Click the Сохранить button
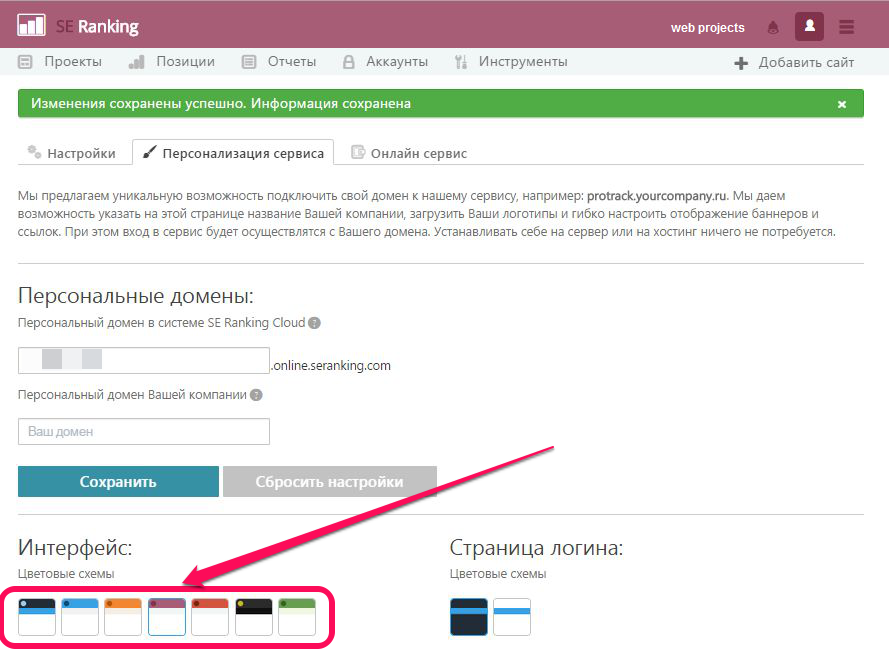The height and width of the screenshot is (652, 889). tap(118, 481)
